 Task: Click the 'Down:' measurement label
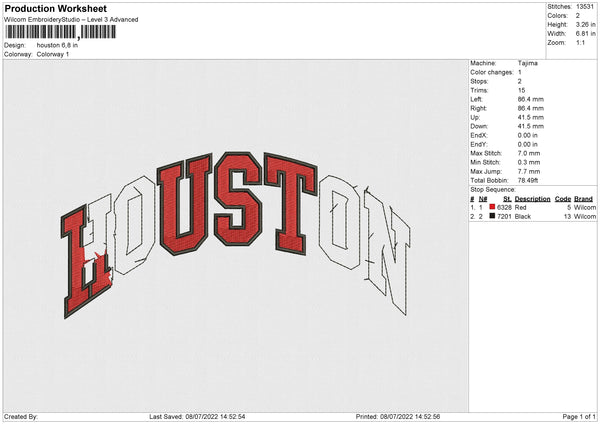tap(479, 126)
